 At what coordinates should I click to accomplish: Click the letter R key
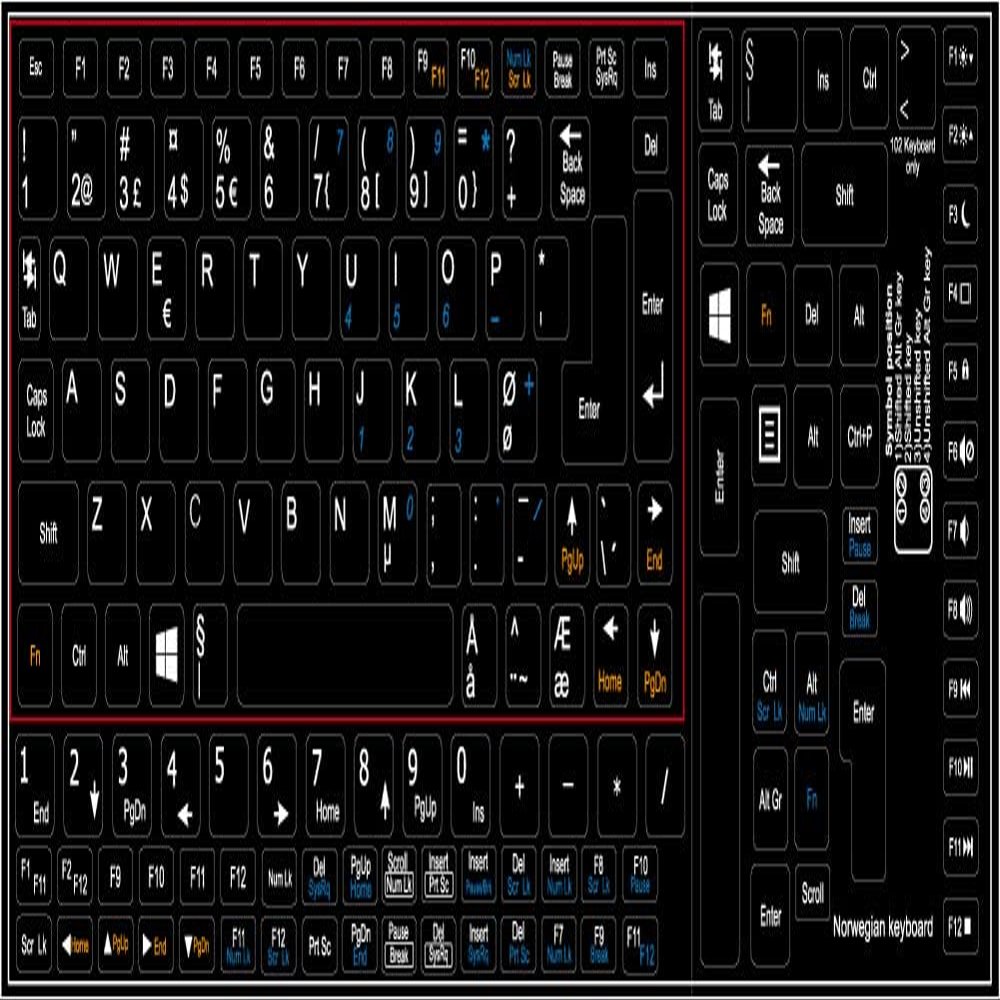(215, 288)
